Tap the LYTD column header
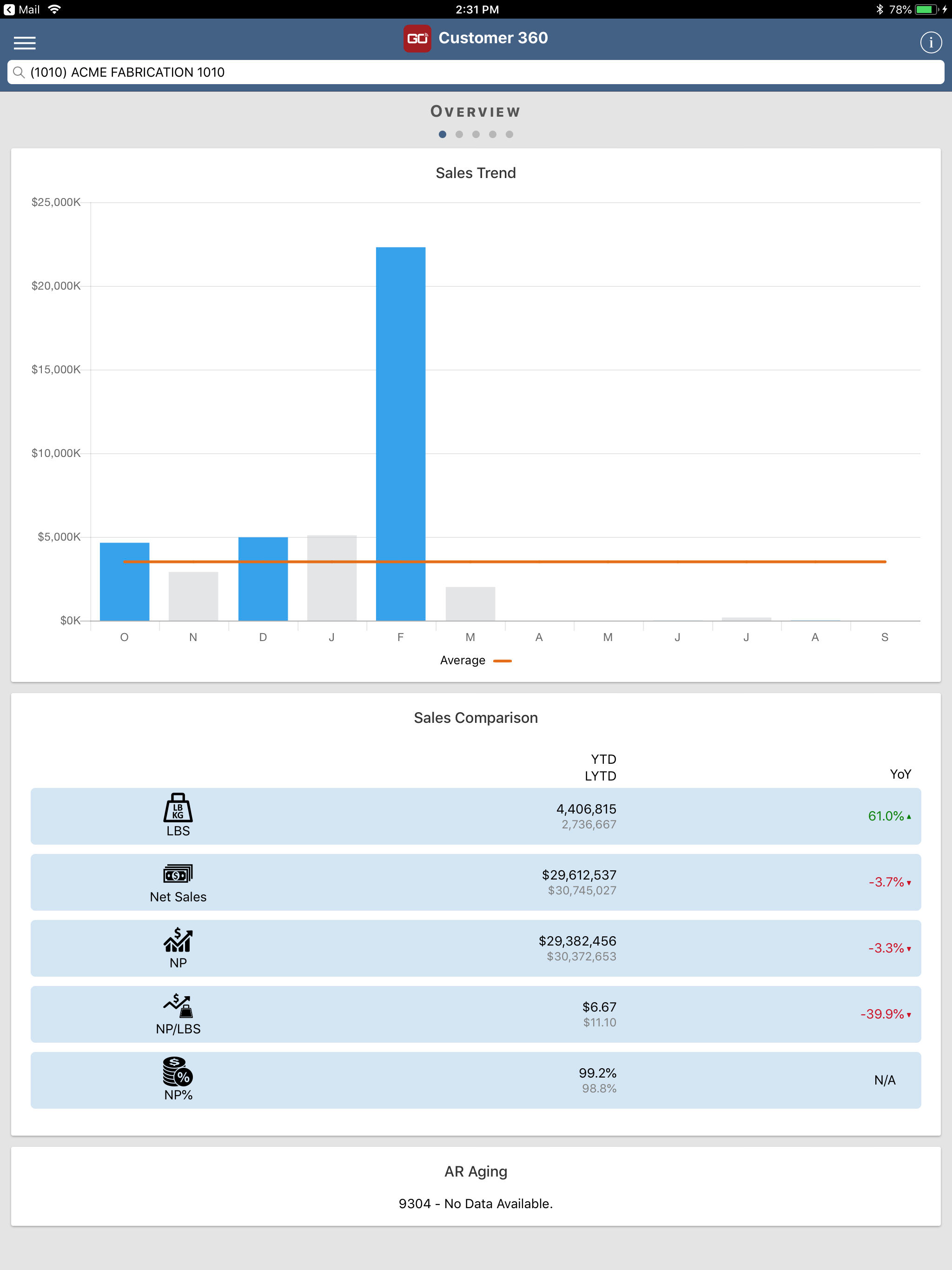Image resolution: width=952 pixels, height=1270 pixels. 601,776
